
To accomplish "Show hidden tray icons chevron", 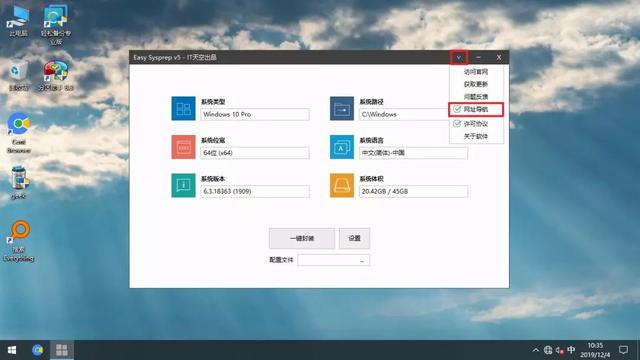I will (x=536, y=350).
